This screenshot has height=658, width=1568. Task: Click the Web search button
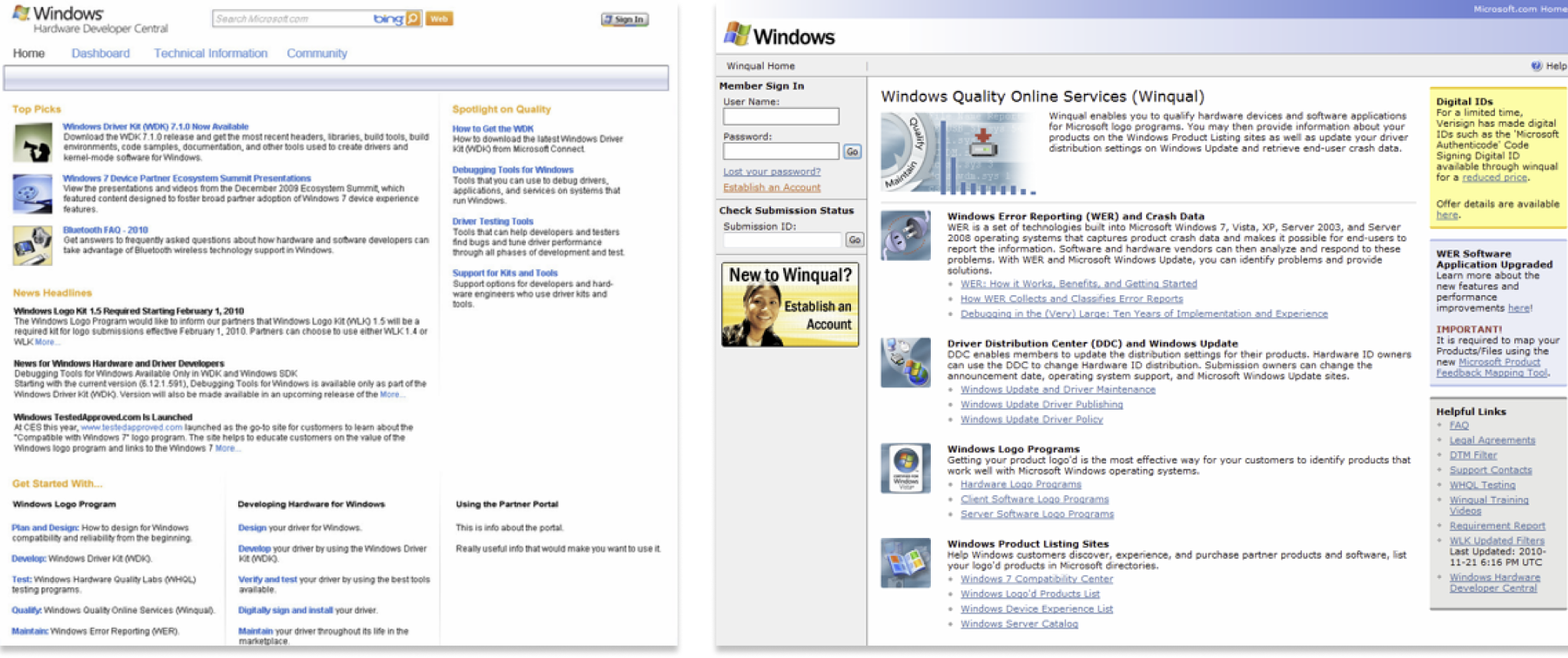click(439, 18)
